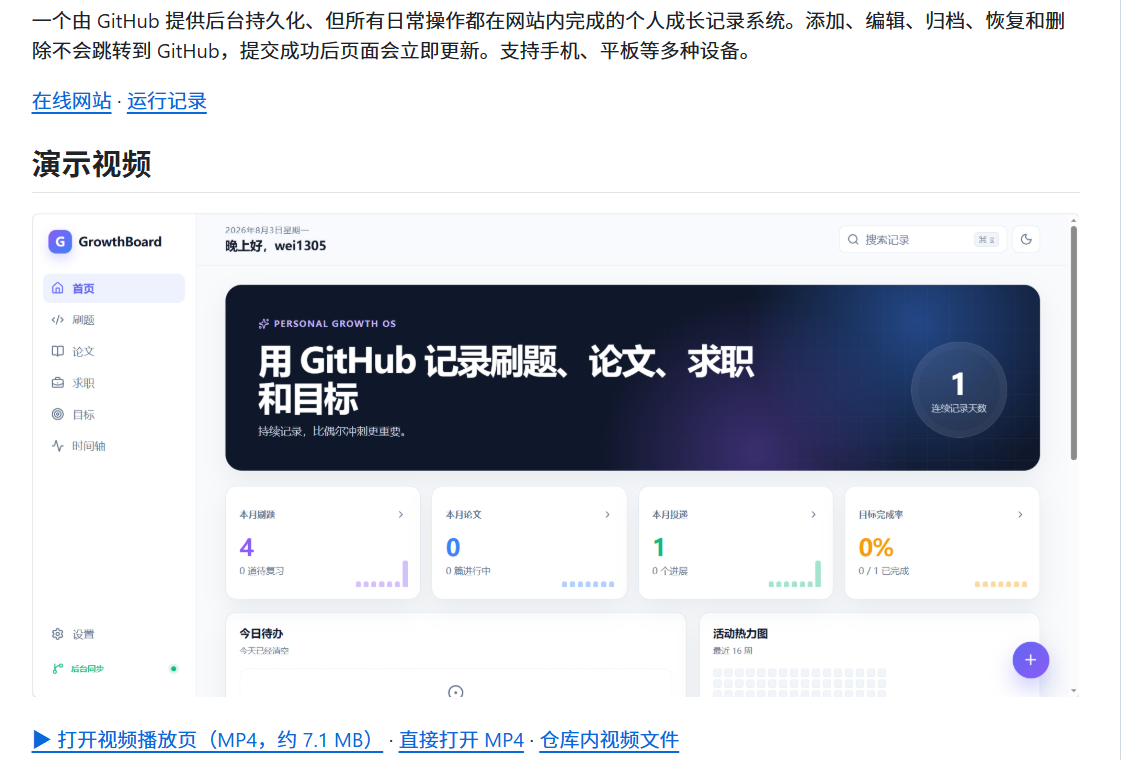
Task: Click the purple plus add-record button
Action: click(x=1031, y=660)
